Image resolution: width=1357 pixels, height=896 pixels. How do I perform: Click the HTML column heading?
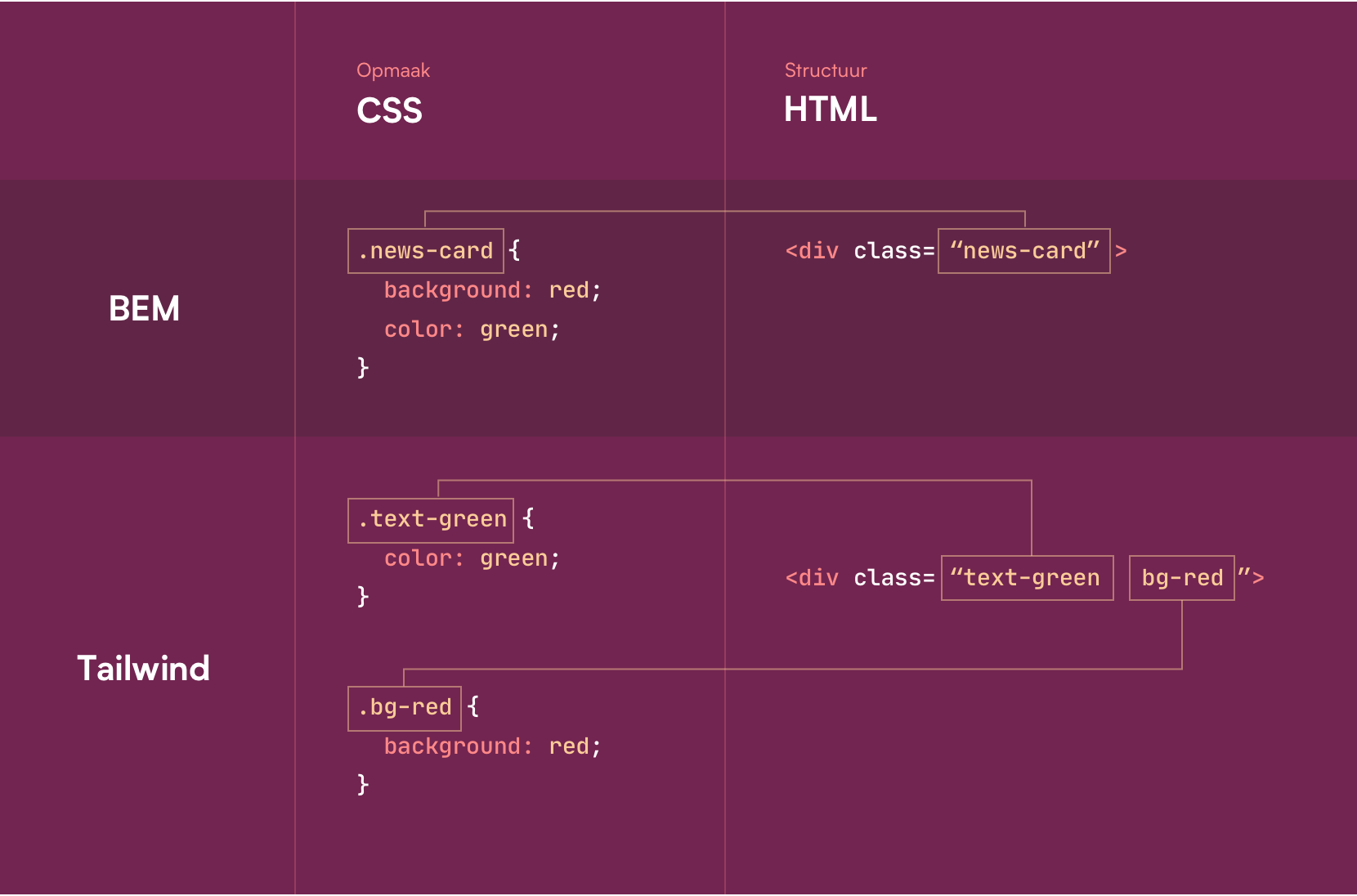tap(831, 110)
